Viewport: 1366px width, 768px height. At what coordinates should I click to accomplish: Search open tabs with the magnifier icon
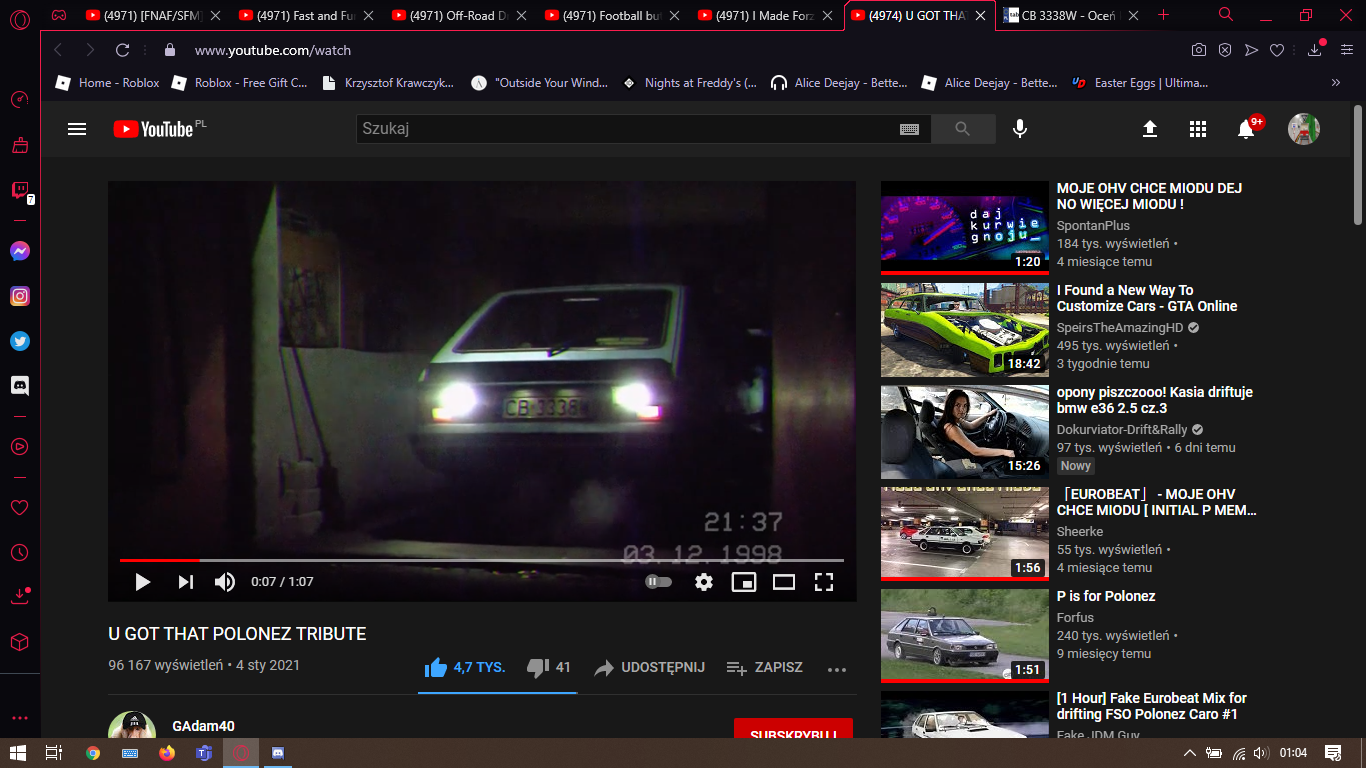[x=1226, y=15]
